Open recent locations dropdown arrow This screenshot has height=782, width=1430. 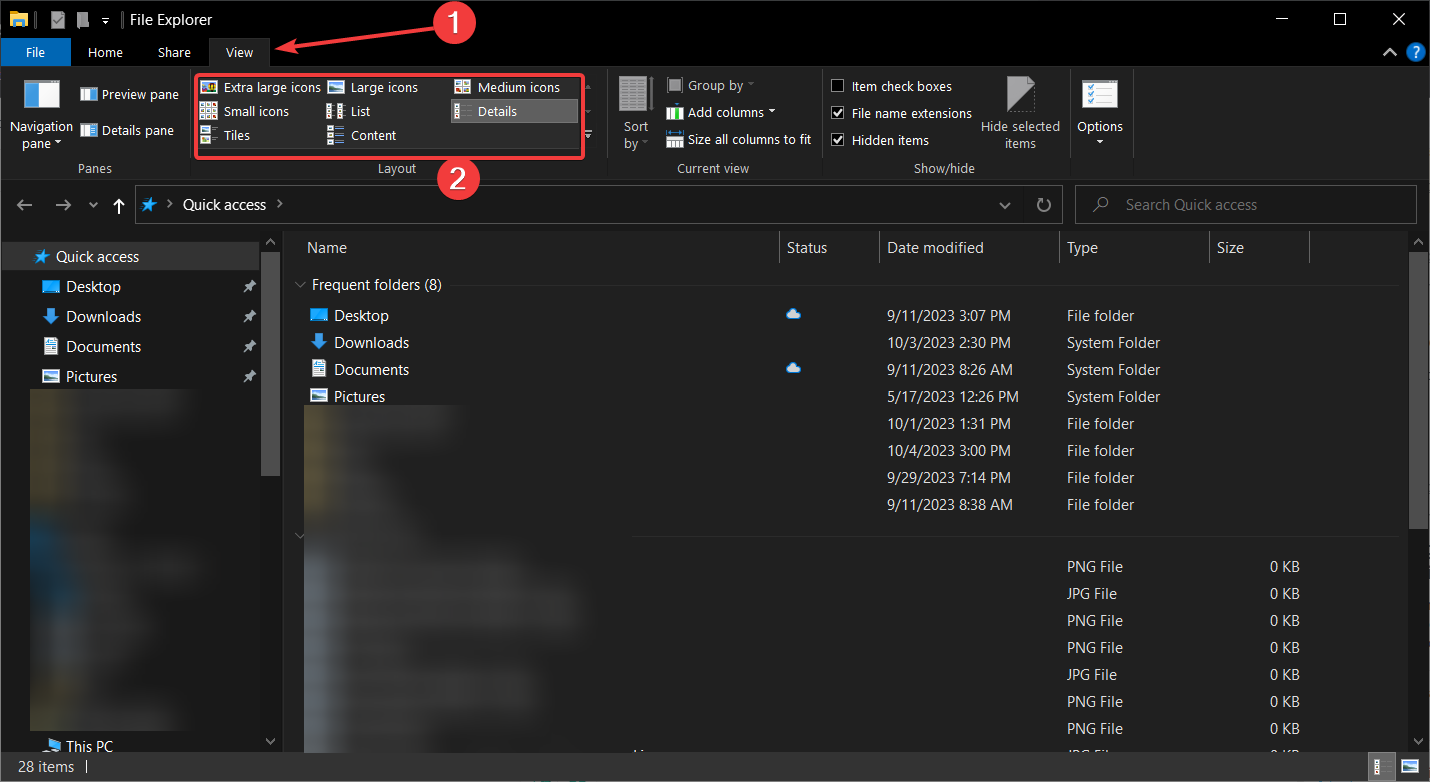(93, 205)
